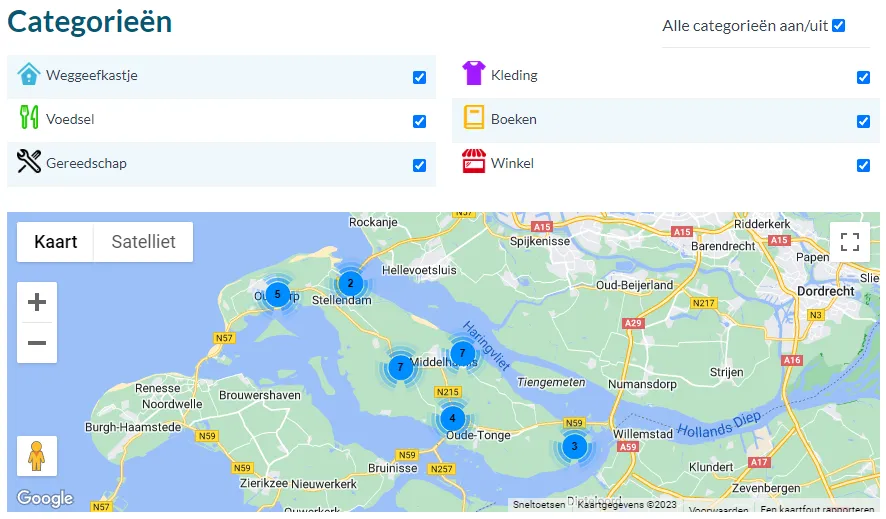This screenshot has height=519, width=886.
Task: Open the Sneltoetsen keyboard shortcuts link
Action: pyautogui.click(x=539, y=506)
